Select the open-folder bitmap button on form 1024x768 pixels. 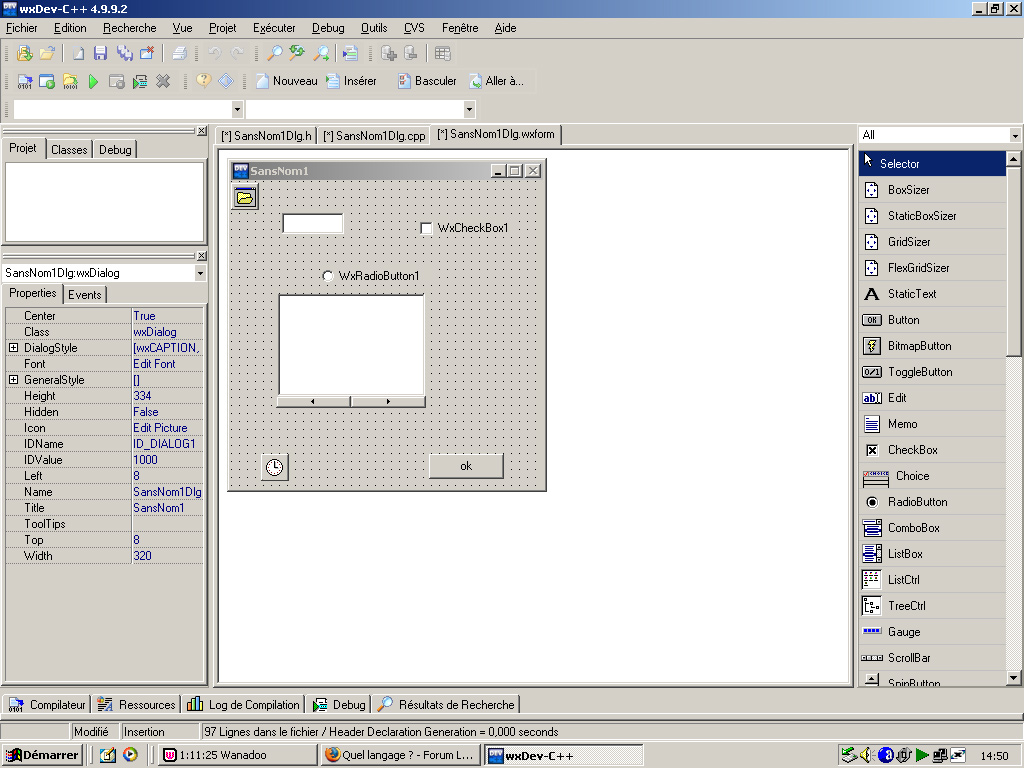[x=245, y=197]
